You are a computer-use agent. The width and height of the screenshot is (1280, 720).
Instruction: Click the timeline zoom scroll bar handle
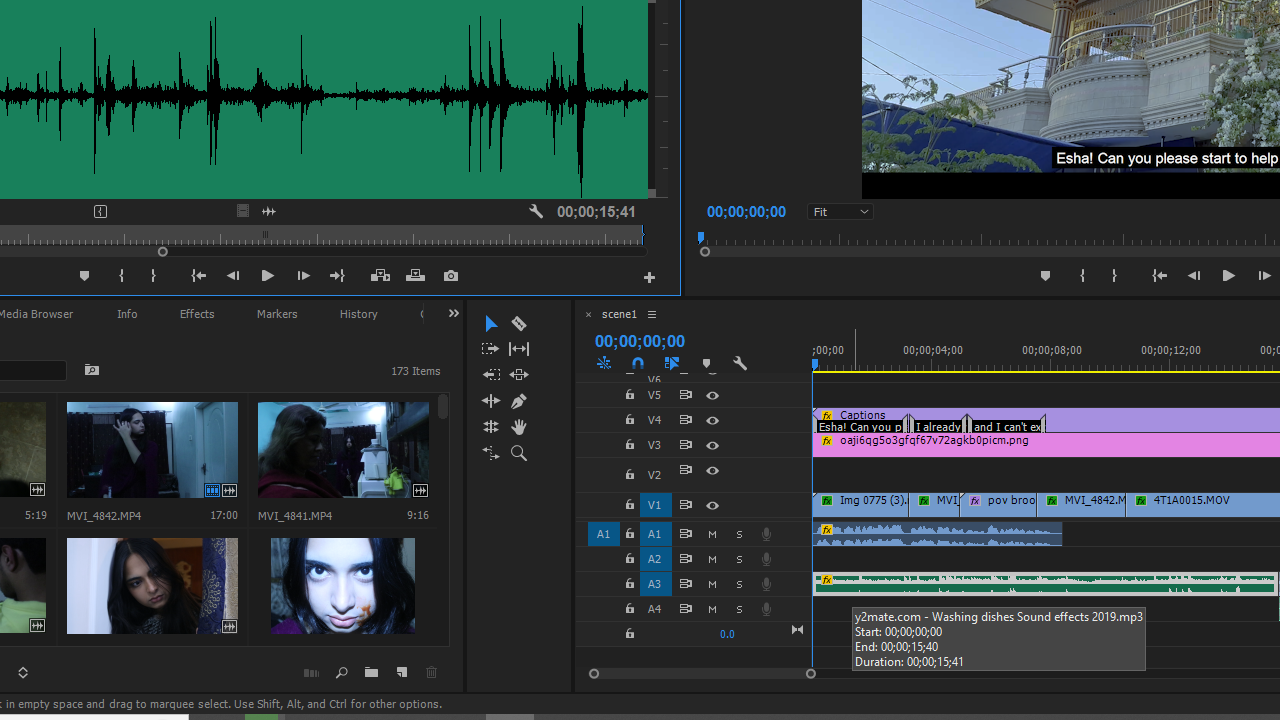(x=702, y=674)
